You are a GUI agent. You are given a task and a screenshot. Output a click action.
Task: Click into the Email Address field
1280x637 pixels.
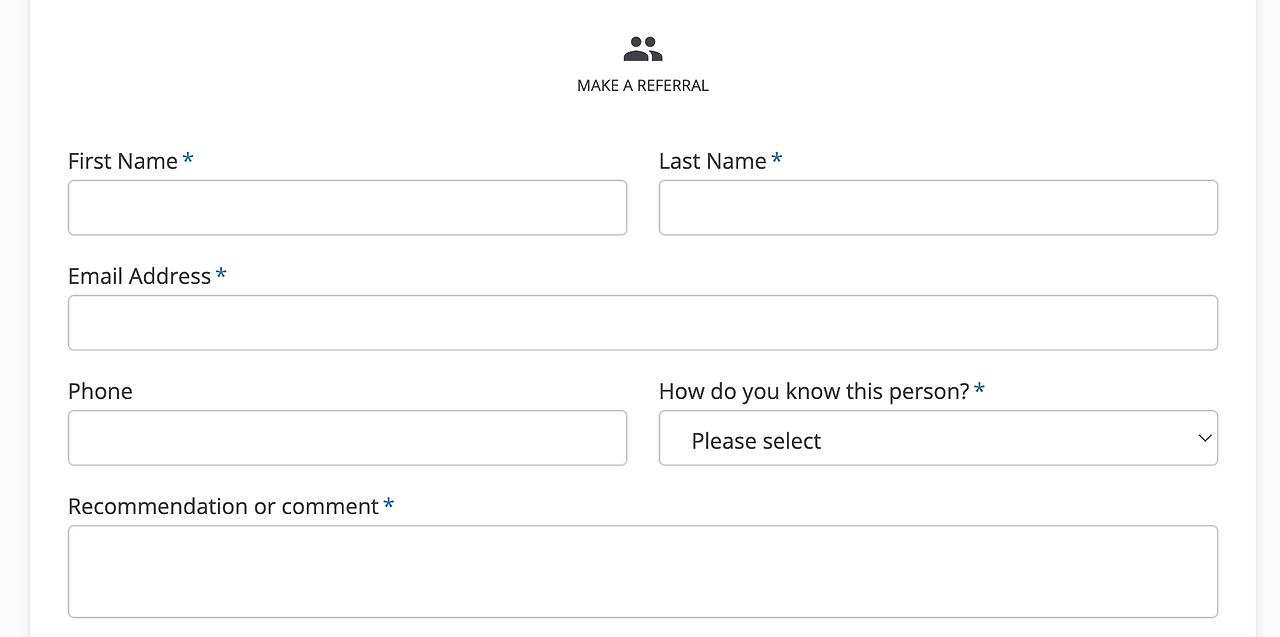coord(643,323)
